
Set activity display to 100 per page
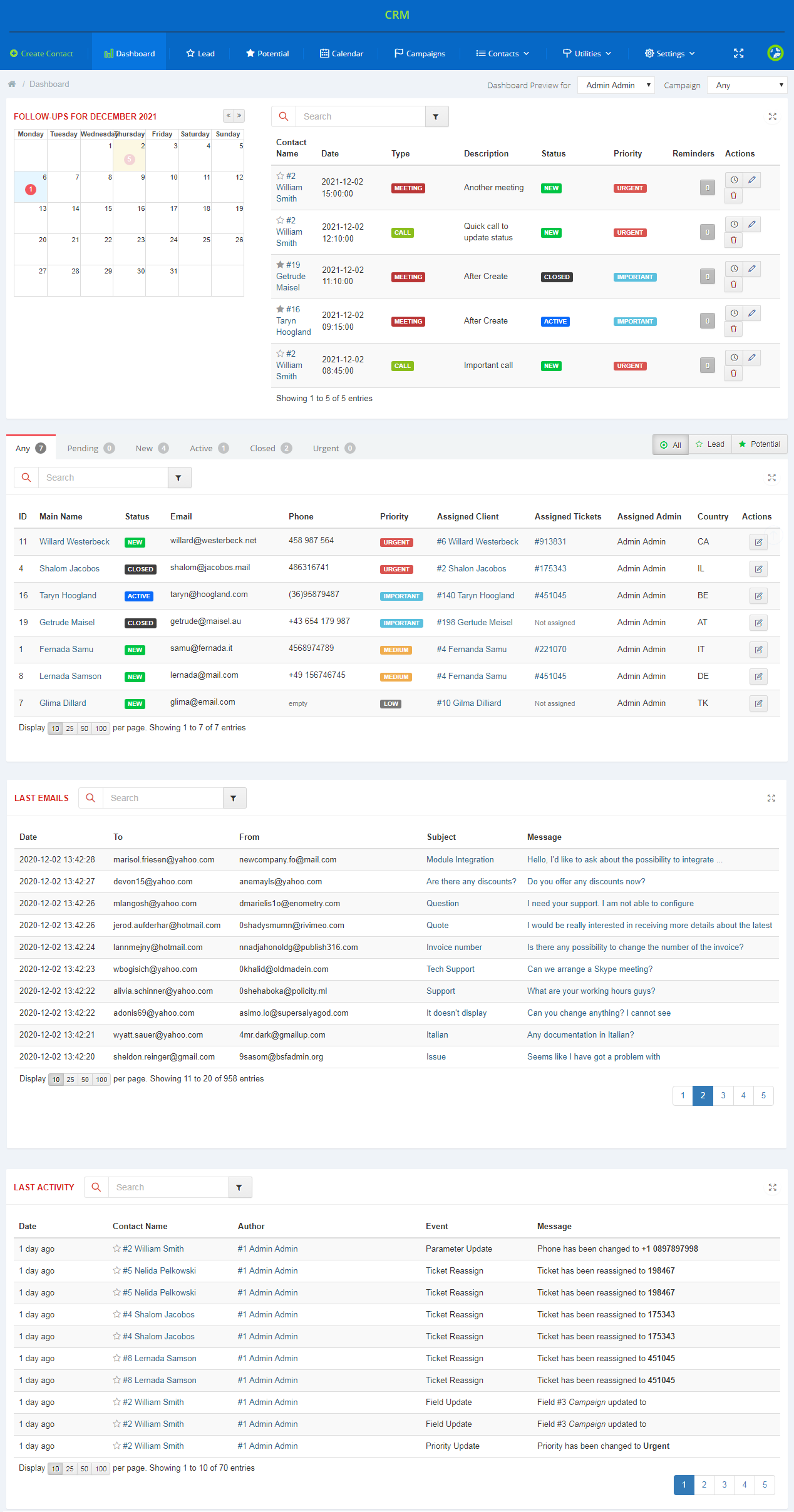click(x=101, y=1469)
